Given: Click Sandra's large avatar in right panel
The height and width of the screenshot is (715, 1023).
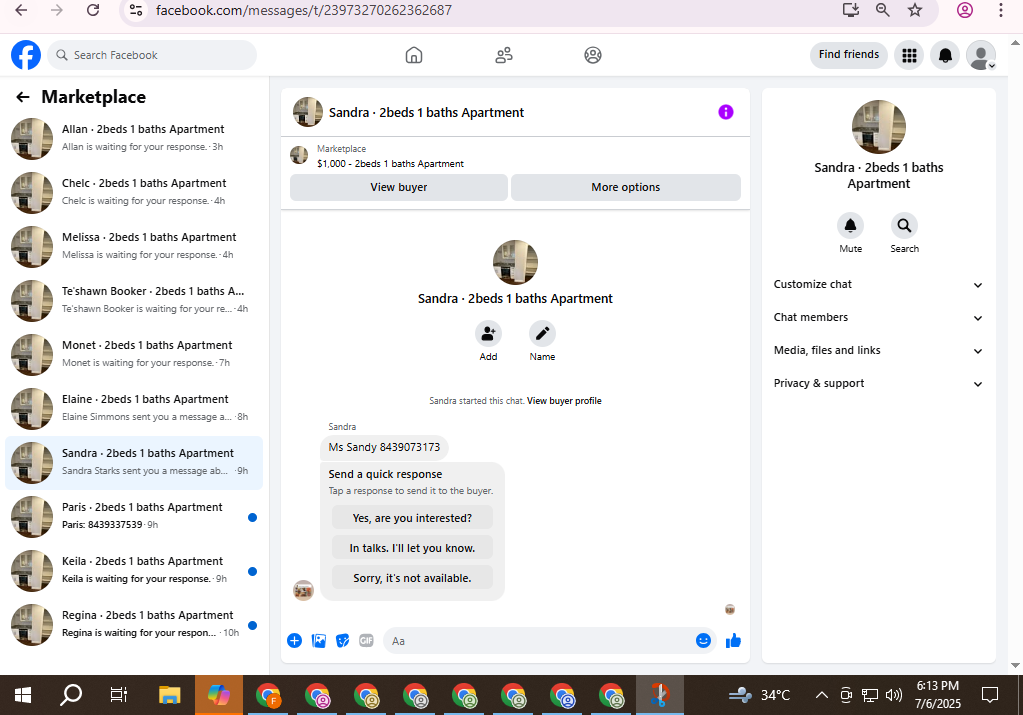Looking at the screenshot, I should click(x=878, y=127).
